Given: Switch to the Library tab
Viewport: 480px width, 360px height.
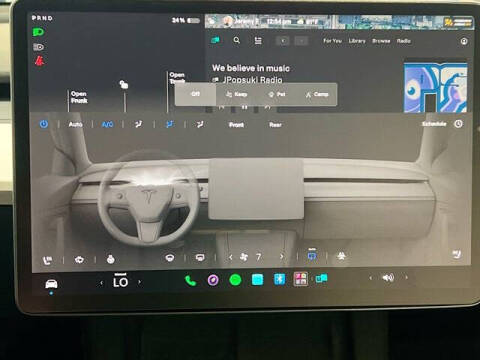Looking at the screenshot, I should tap(357, 41).
